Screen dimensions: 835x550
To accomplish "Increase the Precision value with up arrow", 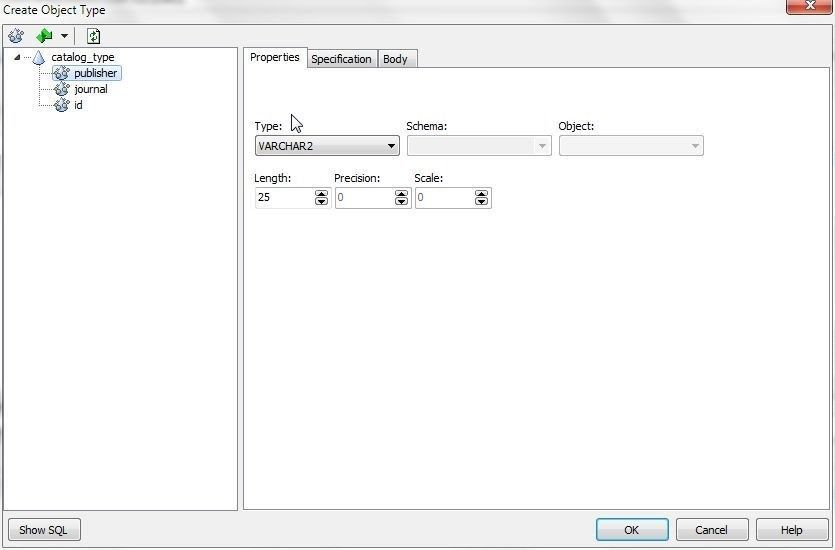I will pyautogui.click(x=402, y=193).
